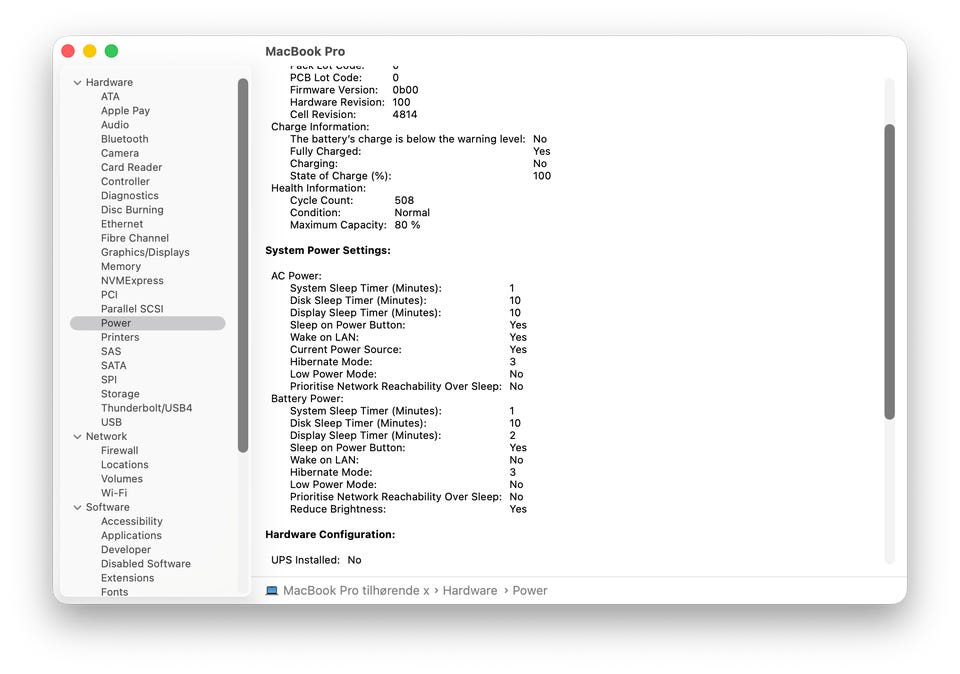Click Hardware in the bottom path bar

(470, 591)
